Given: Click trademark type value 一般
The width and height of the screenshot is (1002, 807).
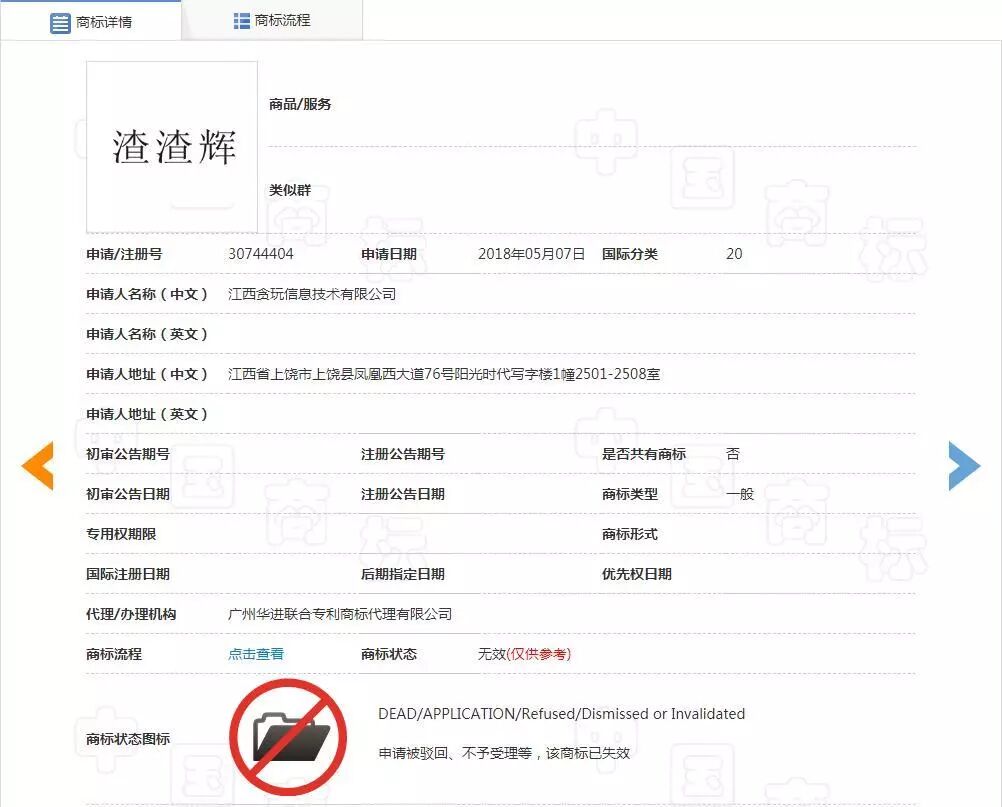Looking at the screenshot, I should [x=740, y=494].
